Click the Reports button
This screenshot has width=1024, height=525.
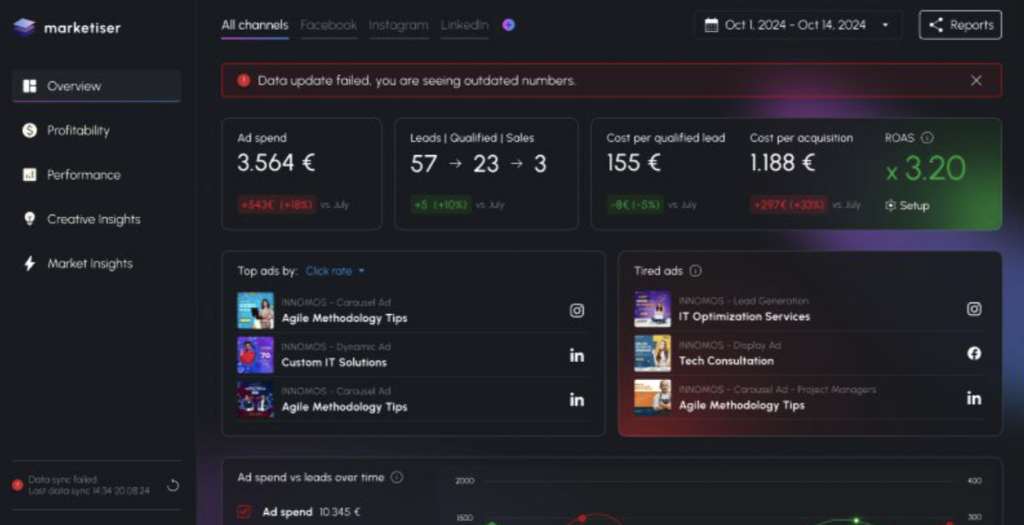[x=960, y=25]
